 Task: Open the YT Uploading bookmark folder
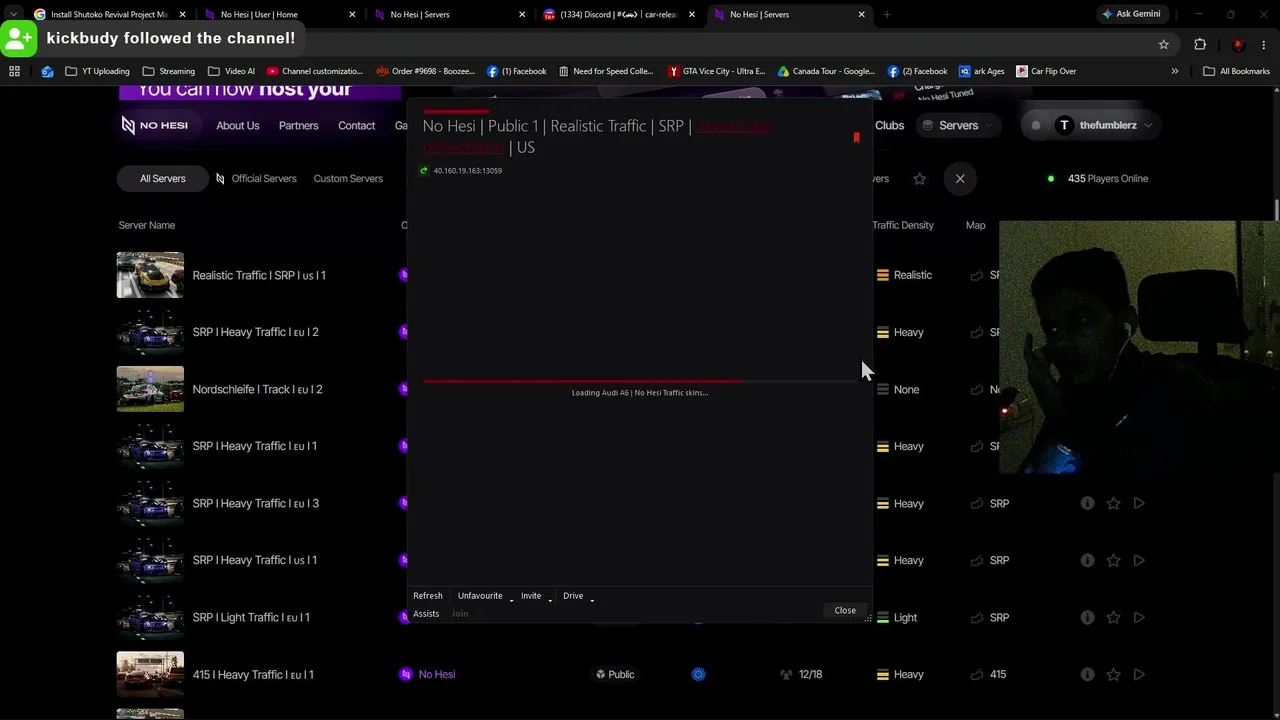point(97,71)
